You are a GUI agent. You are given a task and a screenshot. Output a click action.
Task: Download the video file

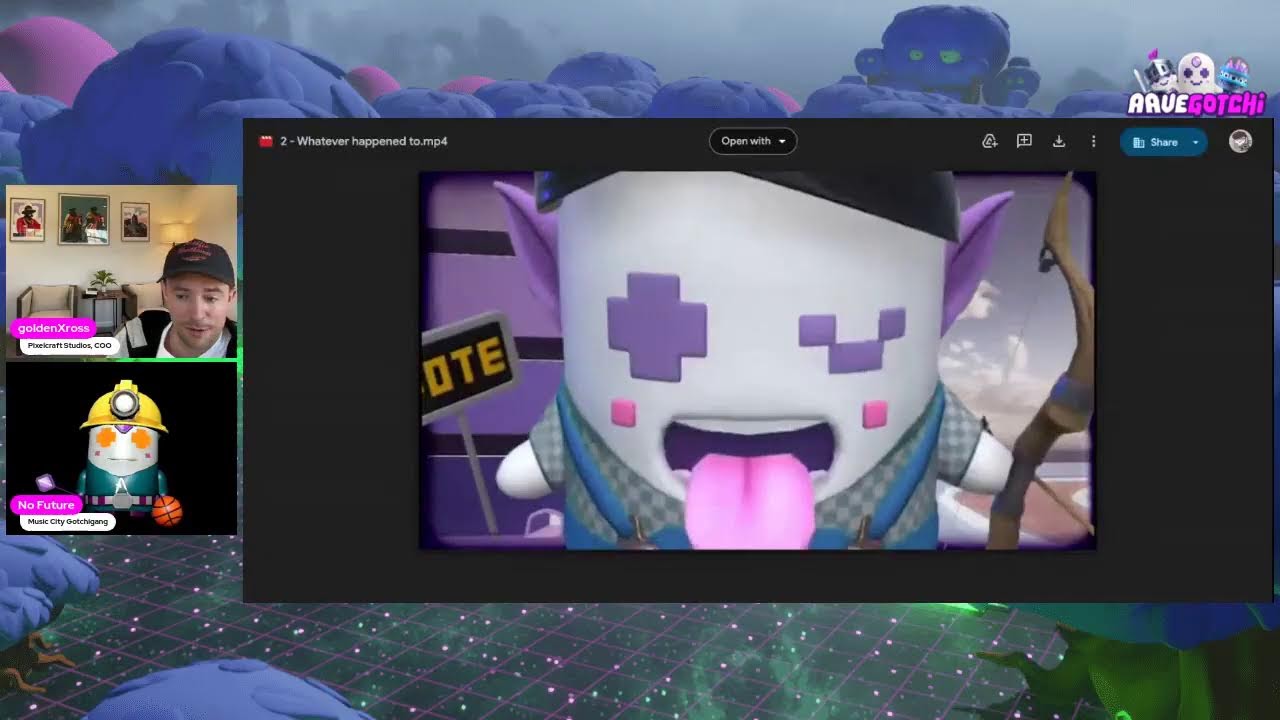click(x=1059, y=142)
